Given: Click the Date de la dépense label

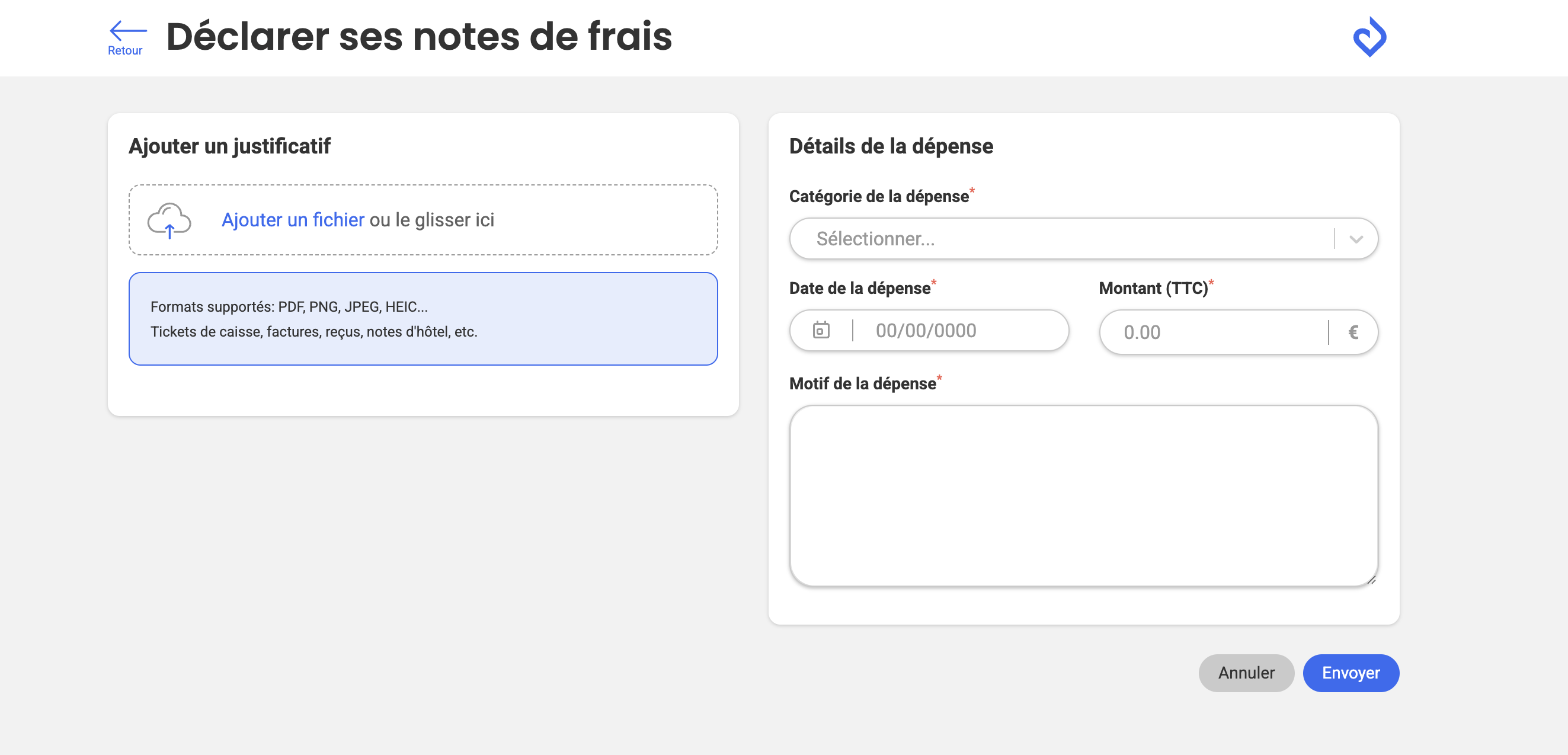Looking at the screenshot, I should tap(859, 288).
